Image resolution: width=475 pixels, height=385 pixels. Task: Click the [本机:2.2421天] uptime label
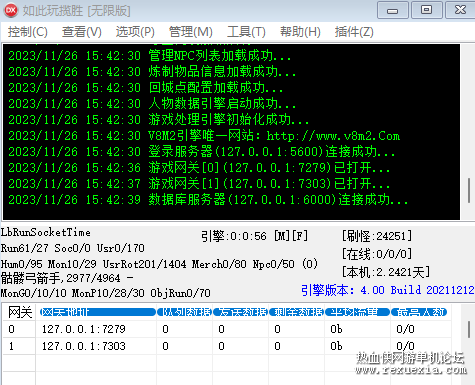click(x=386, y=272)
